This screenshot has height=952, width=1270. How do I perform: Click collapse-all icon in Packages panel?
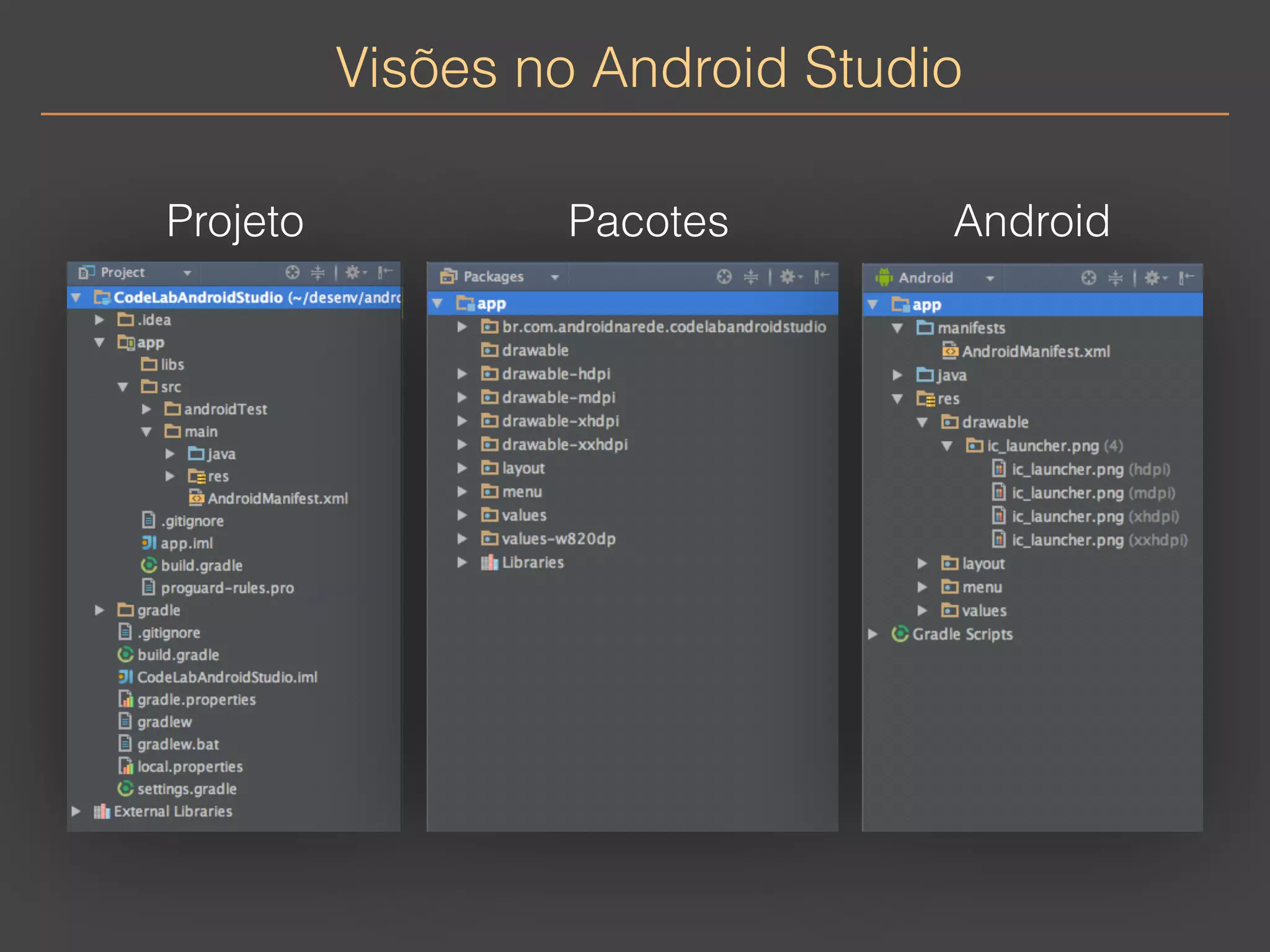click(x=751, y=276)
